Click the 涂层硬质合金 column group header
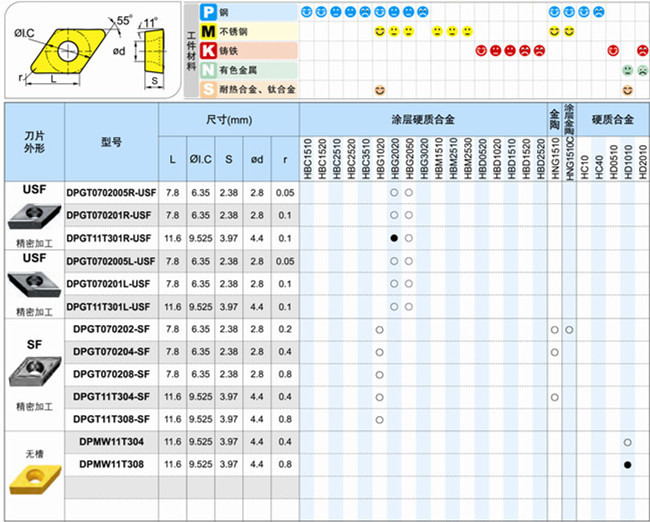Screen dimensions: 650x522 pos(422,115)
